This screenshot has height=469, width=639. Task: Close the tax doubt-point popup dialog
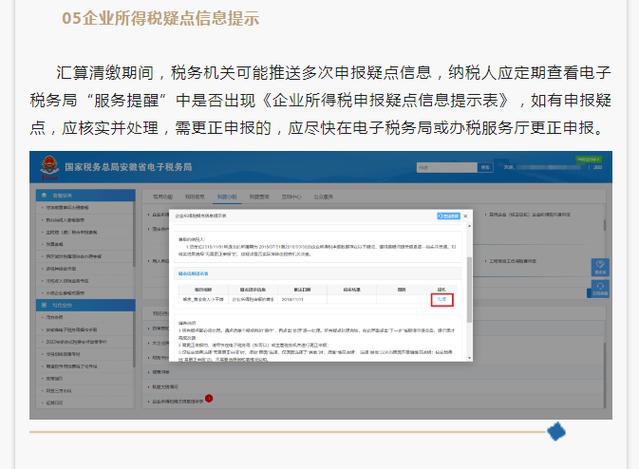click(466, 216)
